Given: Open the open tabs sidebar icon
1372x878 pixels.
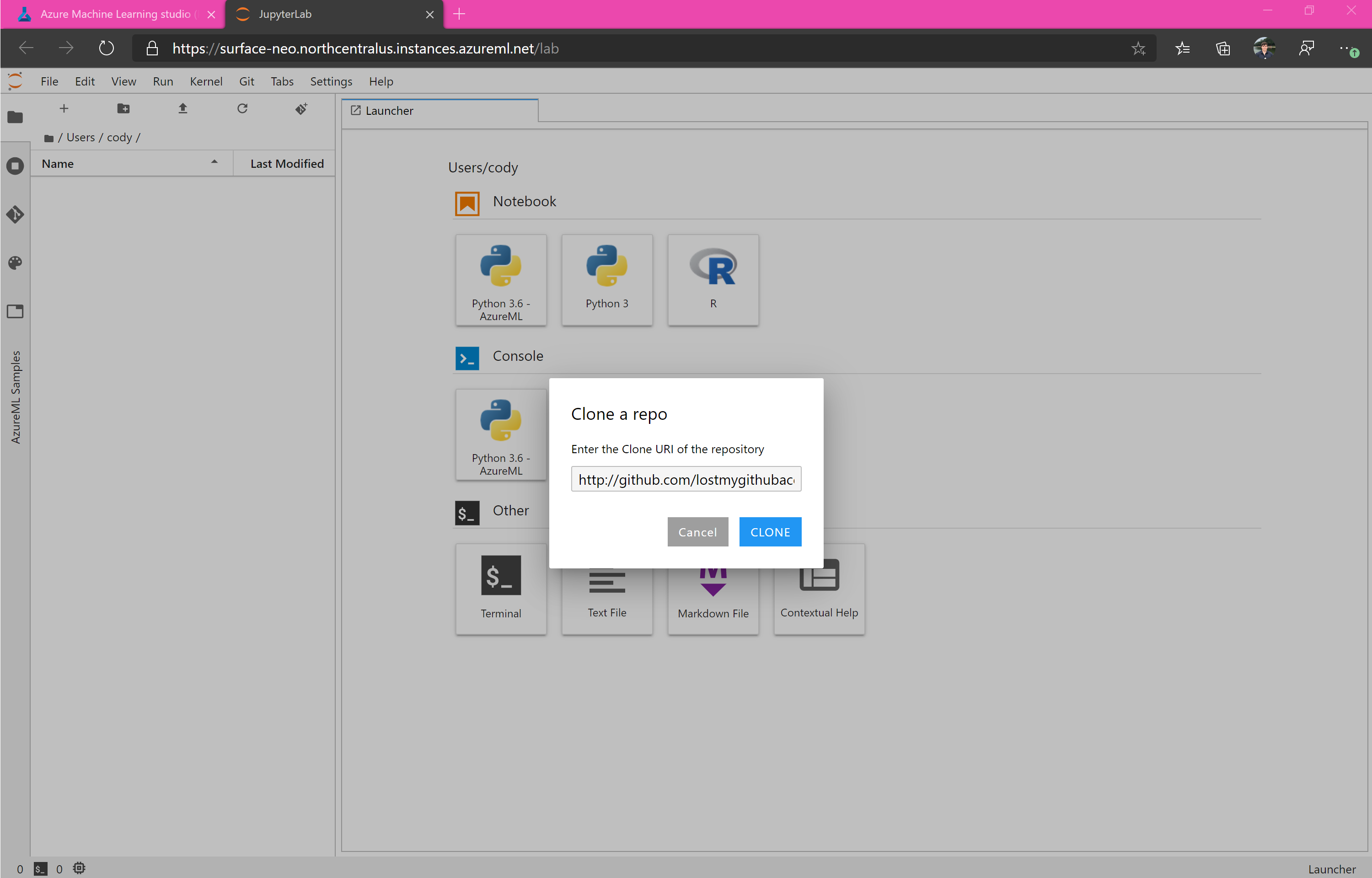Looking at the screenshot, I should pos(15,311).
